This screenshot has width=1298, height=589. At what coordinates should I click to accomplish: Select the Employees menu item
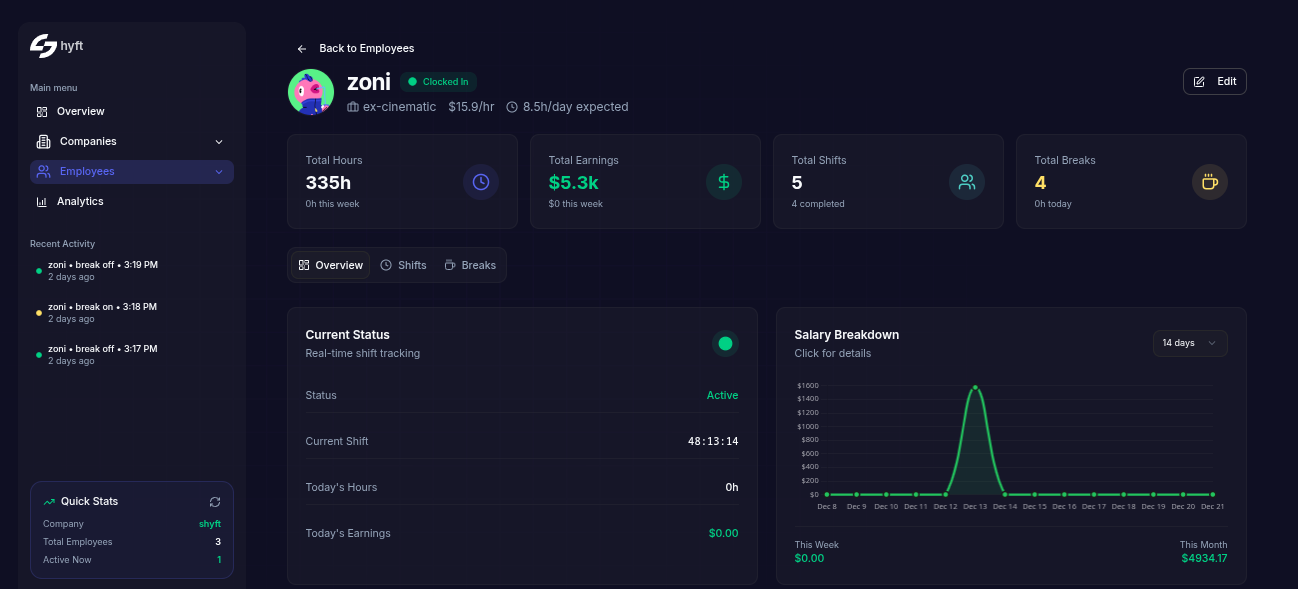(x=132, y=172)
